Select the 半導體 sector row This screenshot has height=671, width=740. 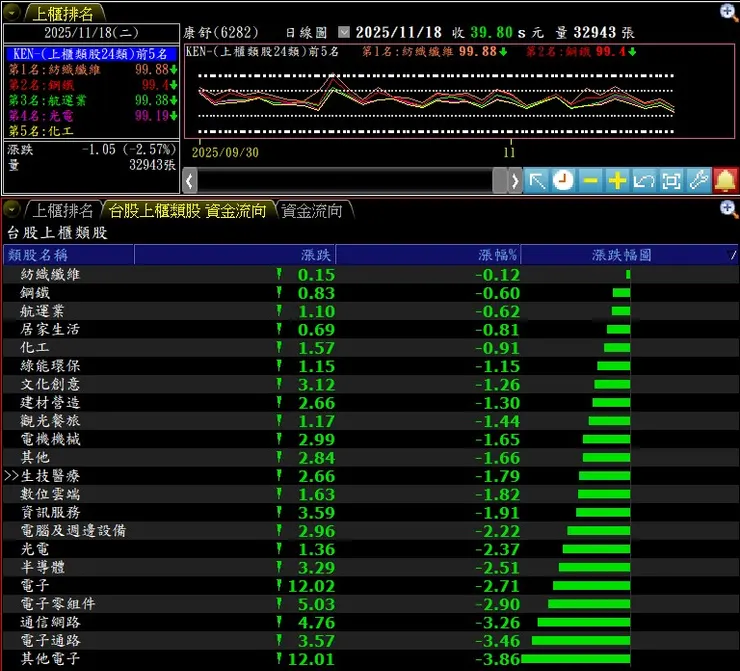(x=370, y=567)
